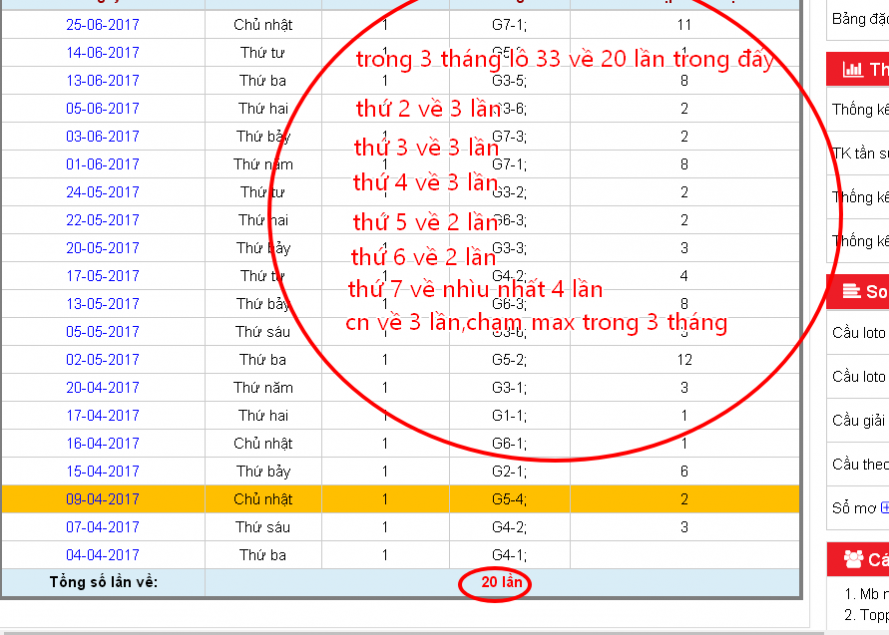Click the 17-04-2017 date link
The height and width of the screenshot is (635, 889).
pyautogui.click(x=103, y=415)
